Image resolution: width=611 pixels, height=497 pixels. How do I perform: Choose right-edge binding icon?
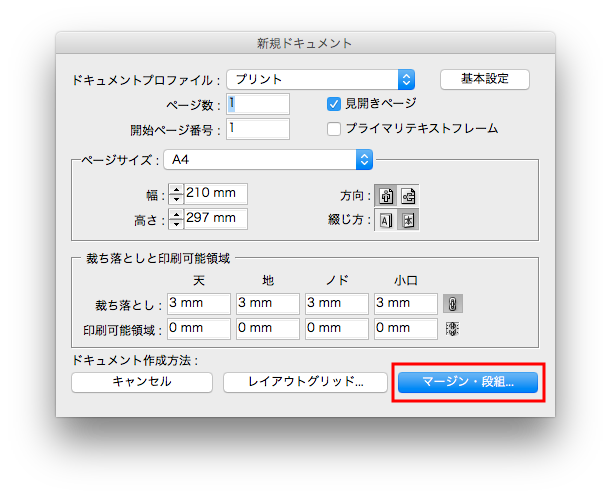408,220
